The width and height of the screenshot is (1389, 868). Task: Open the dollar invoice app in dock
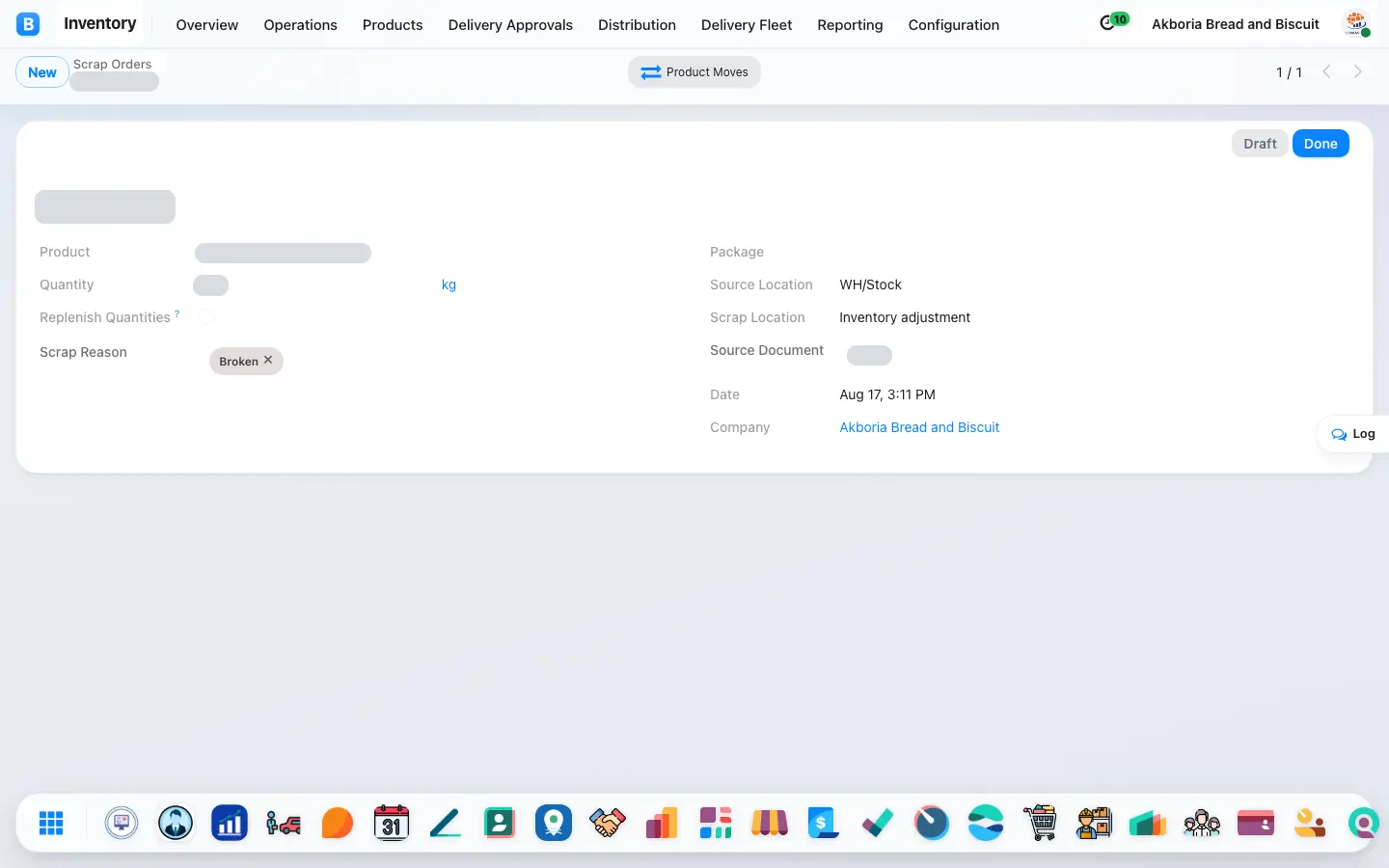pyautogui.click(x=824, y=823)
